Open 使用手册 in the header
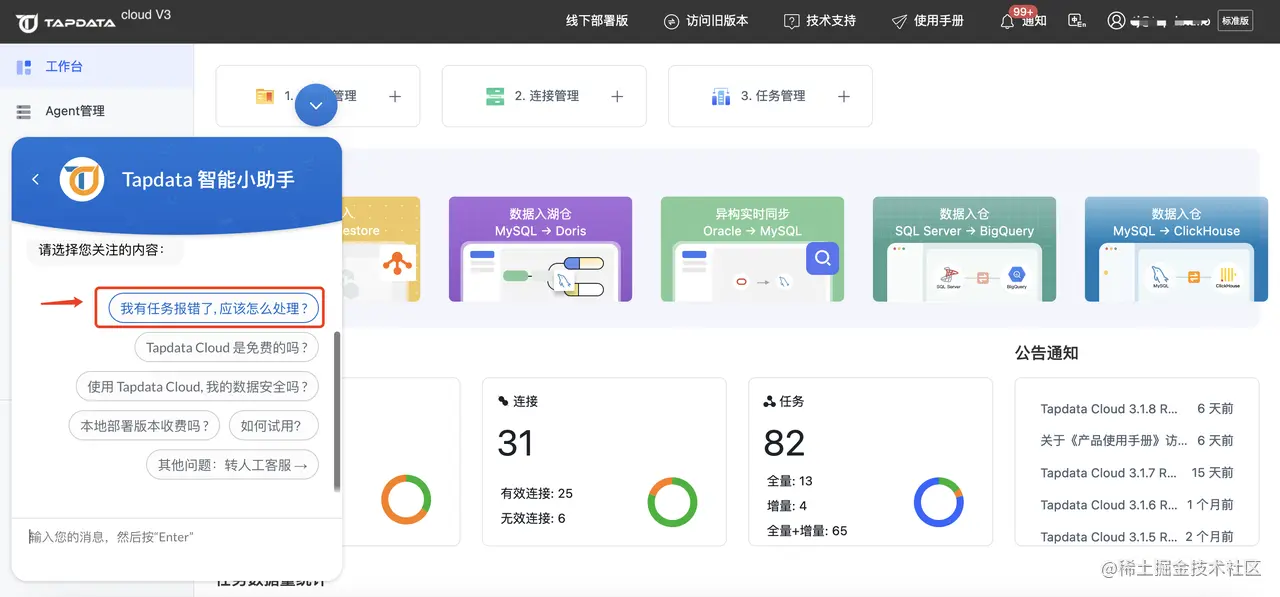 click(x=939, y=20)
